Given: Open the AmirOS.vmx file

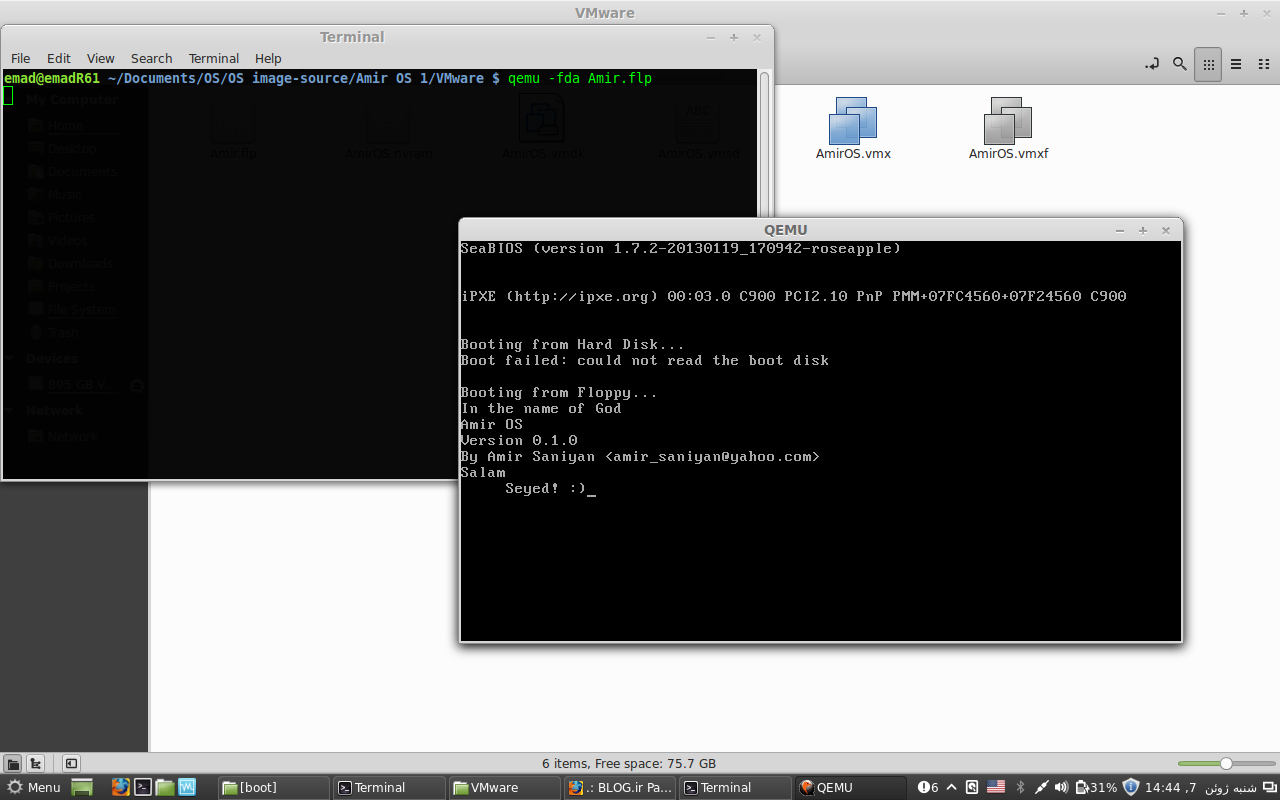Looking at the screenshot, I should point(852,127).
